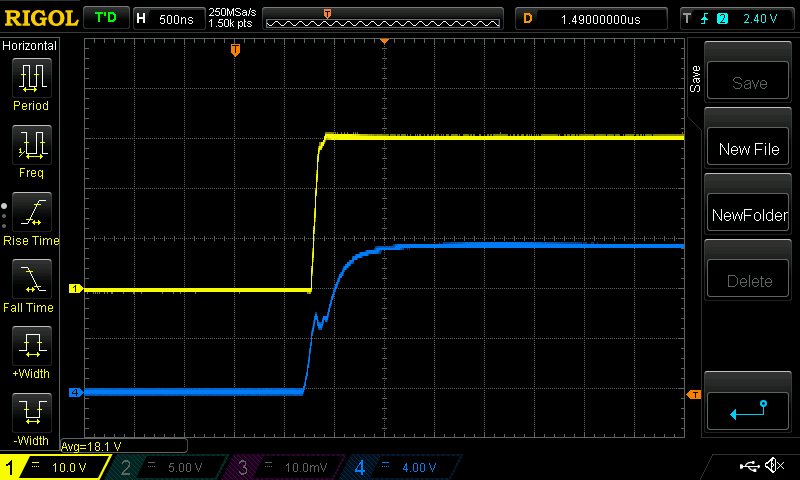
Task: Select the +Width measurement icon
Action: tap(30, 349)
